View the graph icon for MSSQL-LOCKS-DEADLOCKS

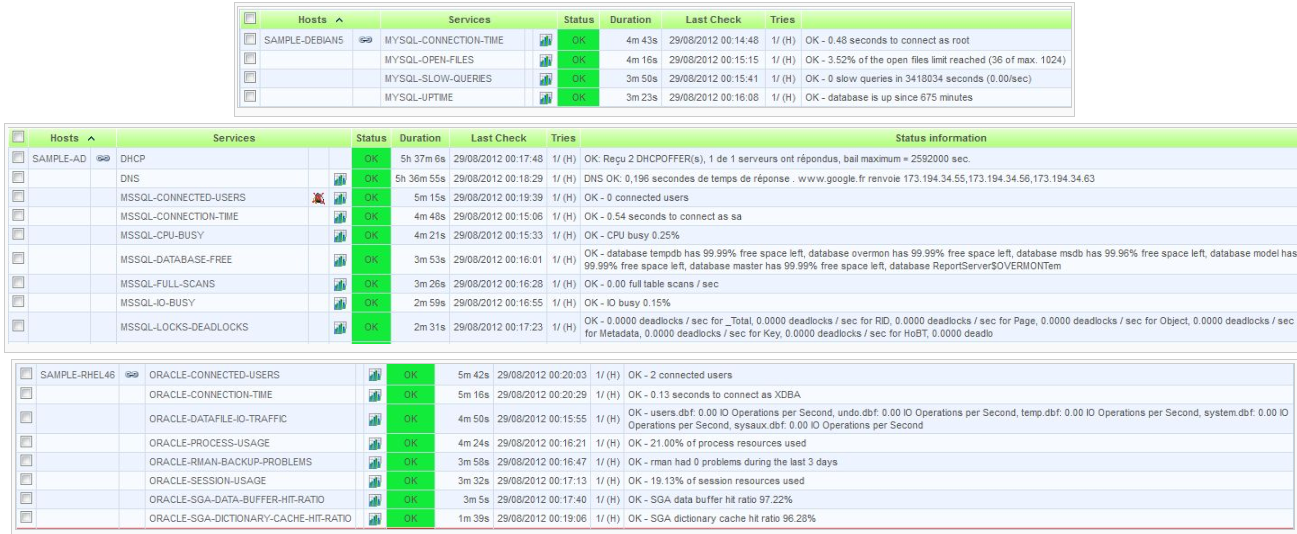coord(340,327)
